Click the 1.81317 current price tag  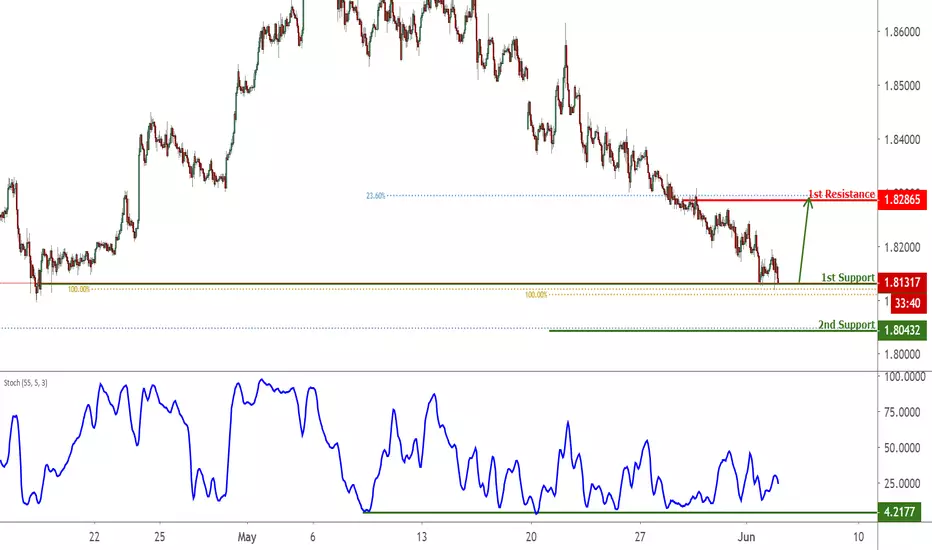pyautogui.click(x=902, y=283)
